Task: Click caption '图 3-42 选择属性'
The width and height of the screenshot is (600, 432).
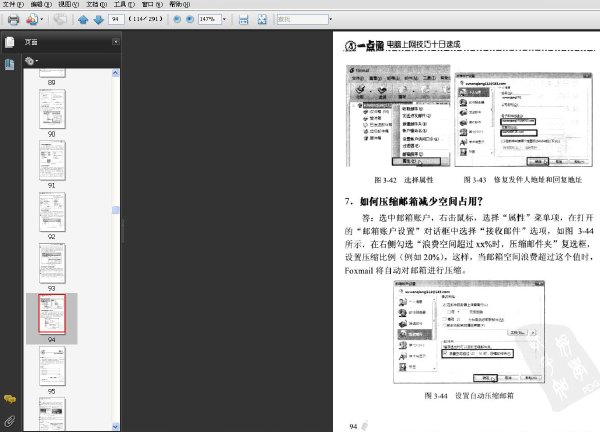Action: 404,180
